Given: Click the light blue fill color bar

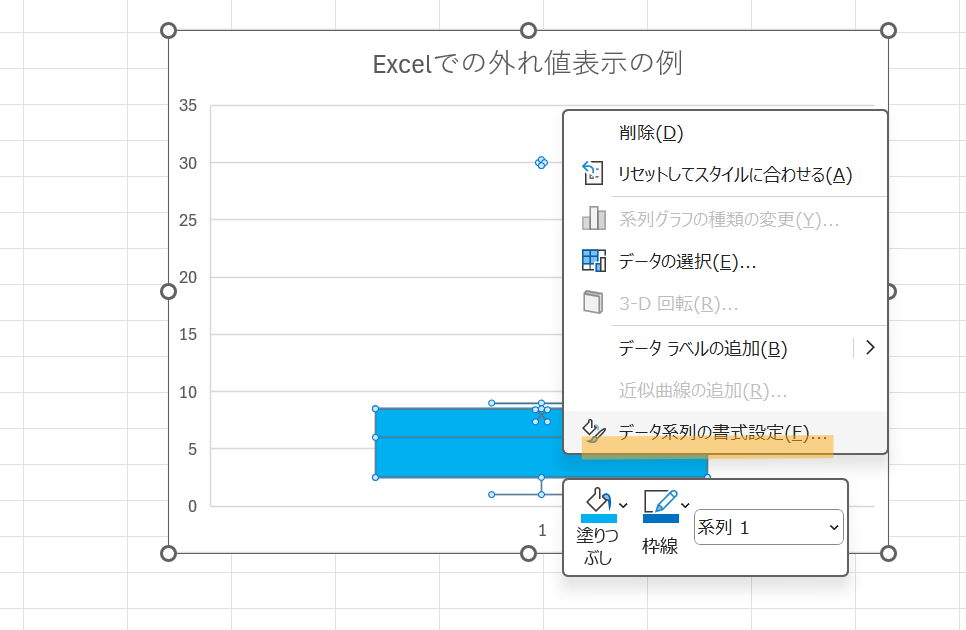Looking at the screenshot, I should 598,517.
